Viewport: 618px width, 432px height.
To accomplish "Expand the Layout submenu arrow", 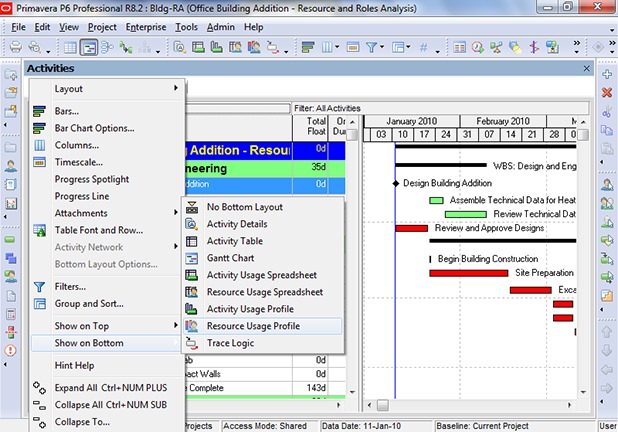I will coord(176,88).
